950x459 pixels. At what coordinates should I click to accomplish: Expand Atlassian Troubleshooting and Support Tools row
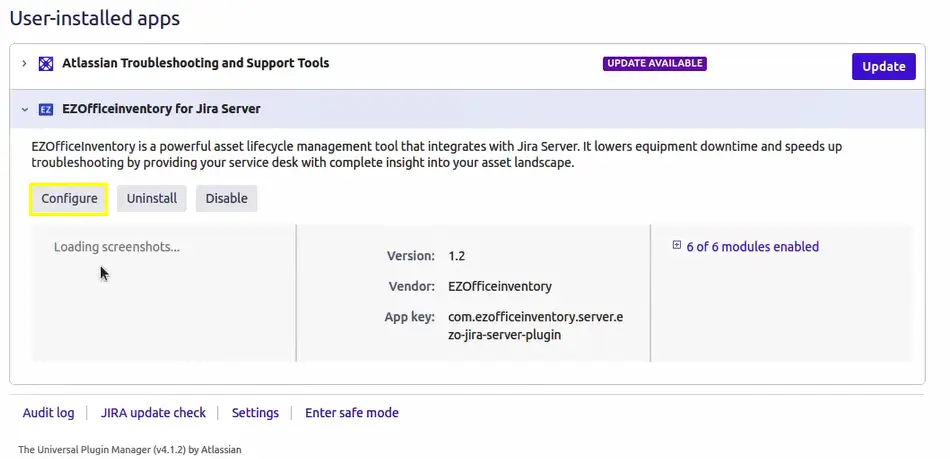(24, 63)
